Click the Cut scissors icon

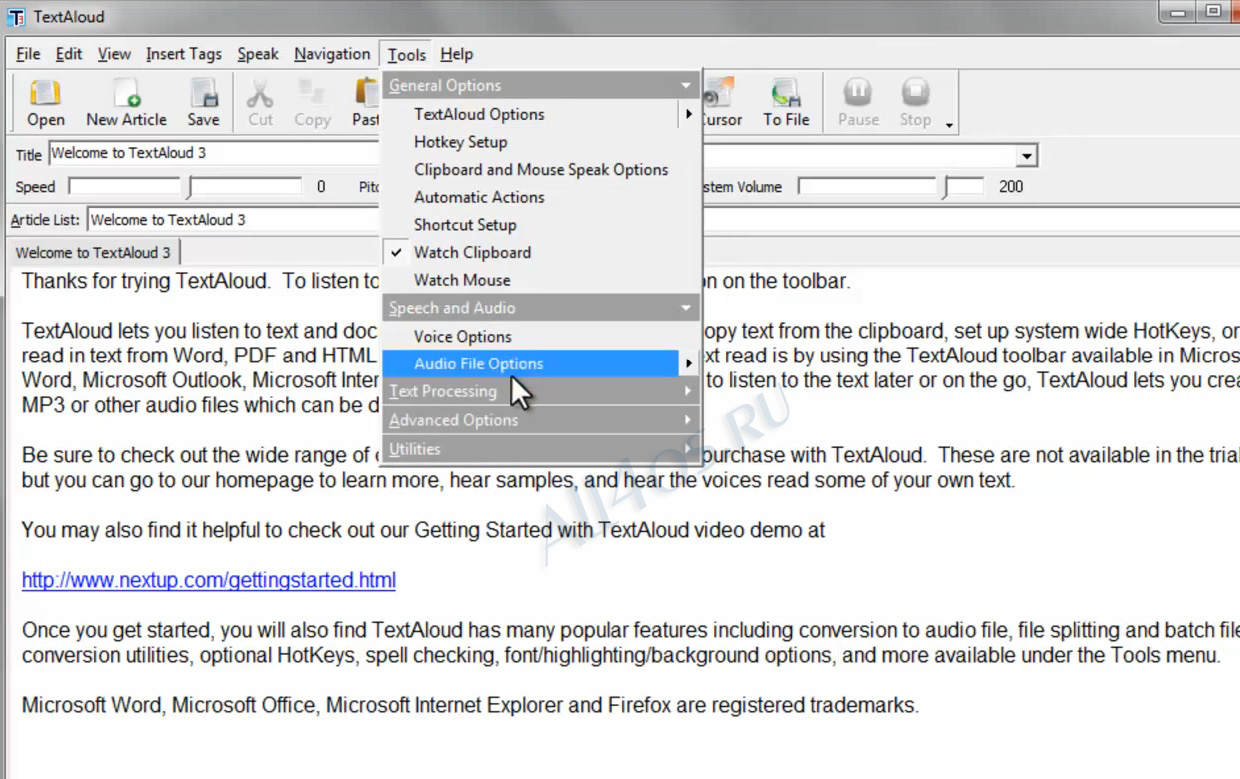pos(260,93)
